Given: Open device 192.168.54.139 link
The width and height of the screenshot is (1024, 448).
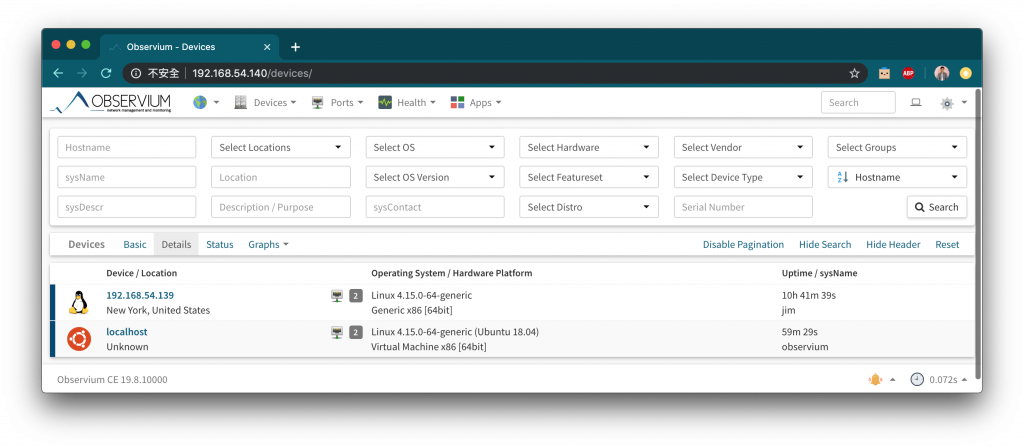Looking at the screenshot, I should pyautogui.click(x=140, y=295).
